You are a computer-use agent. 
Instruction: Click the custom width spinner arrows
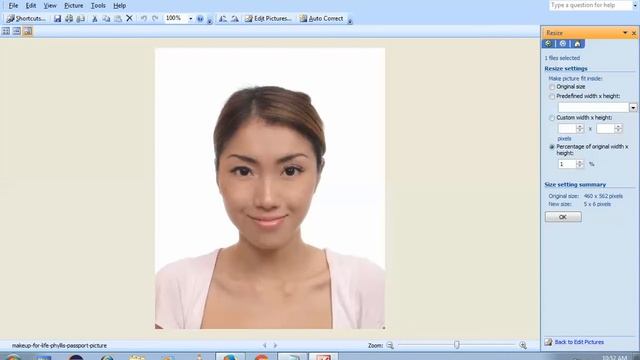[580, 129]
